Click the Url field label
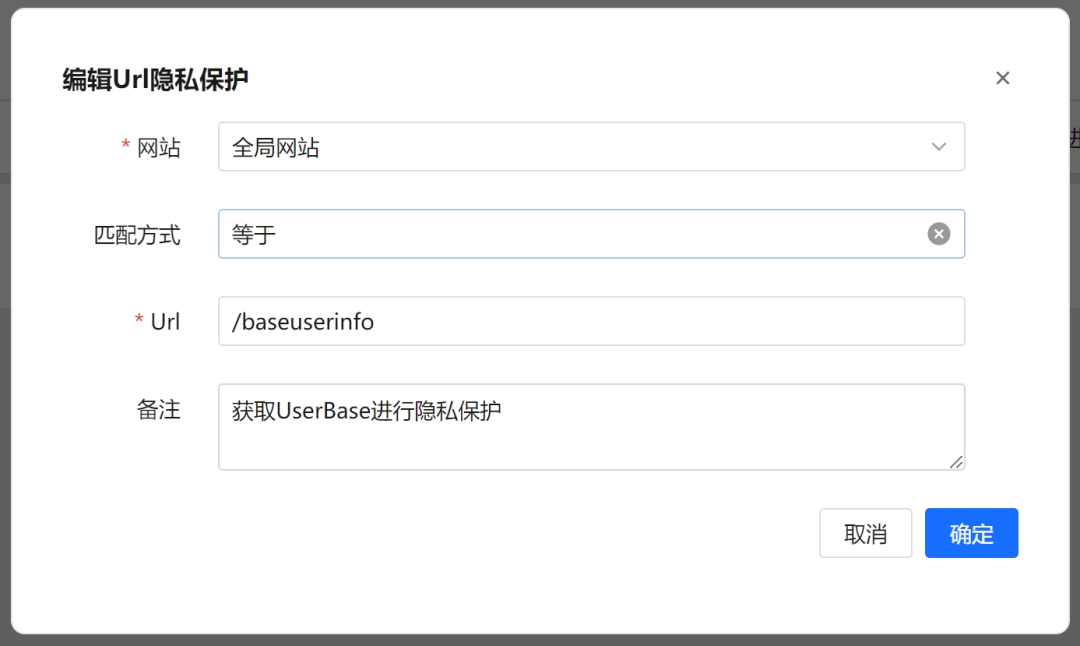1080x646 pixels. coord(165,322)
